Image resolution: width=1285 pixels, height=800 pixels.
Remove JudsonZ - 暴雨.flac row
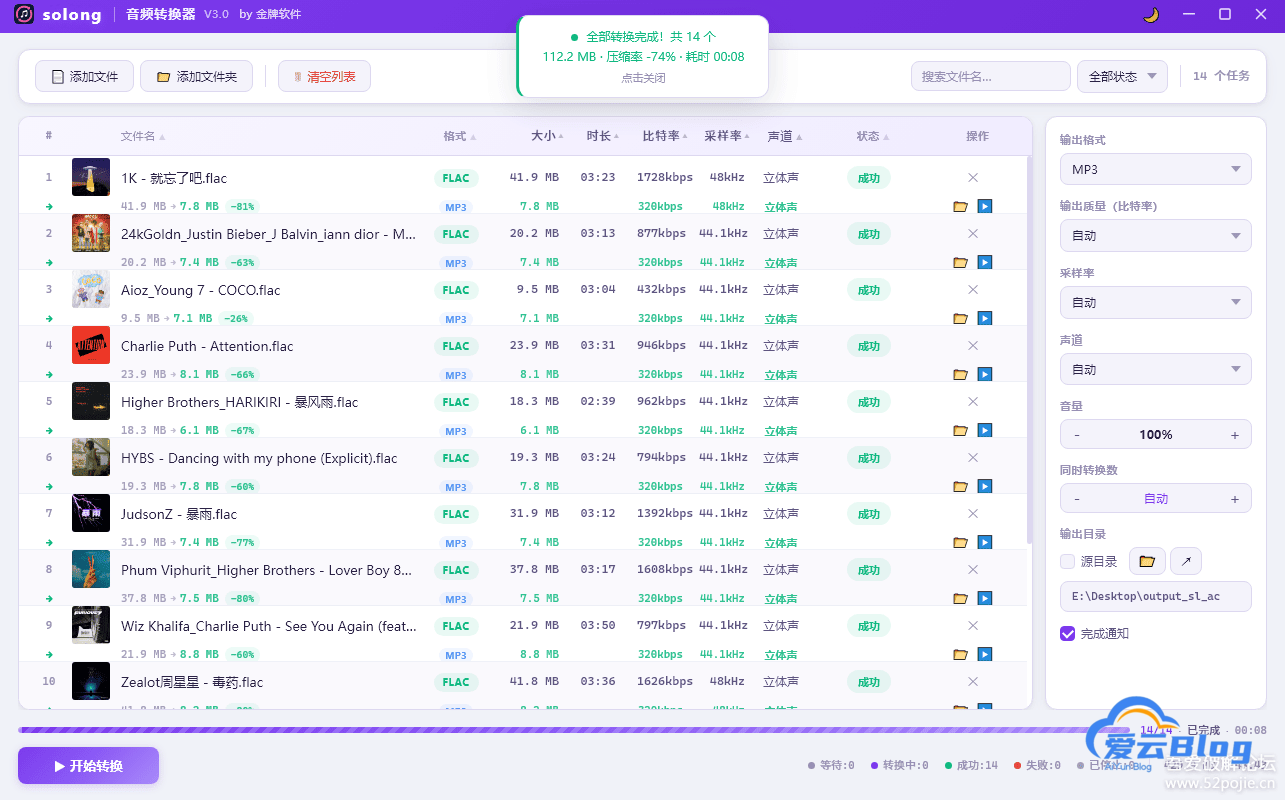973,513
